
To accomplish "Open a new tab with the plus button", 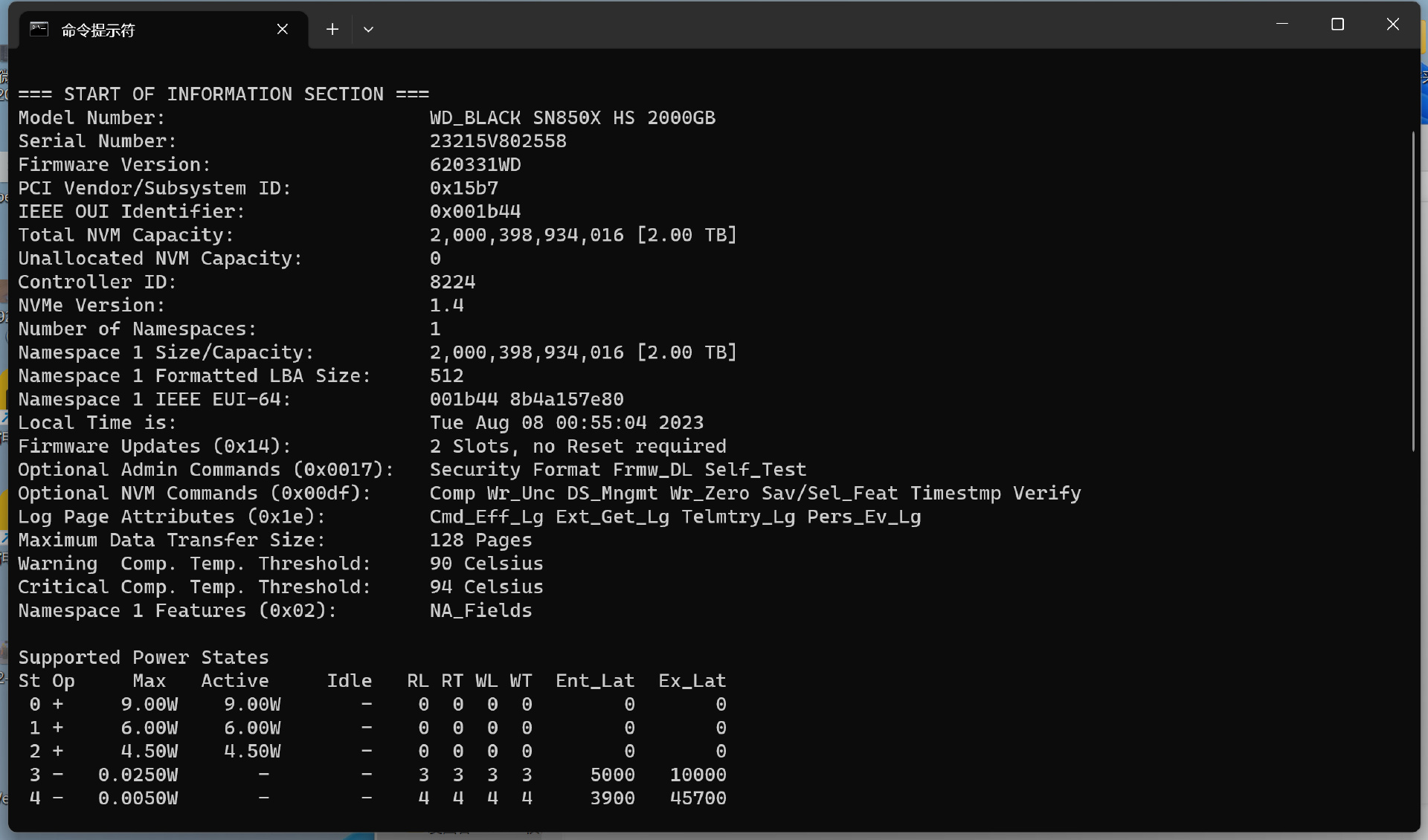I will coord(332,29).
